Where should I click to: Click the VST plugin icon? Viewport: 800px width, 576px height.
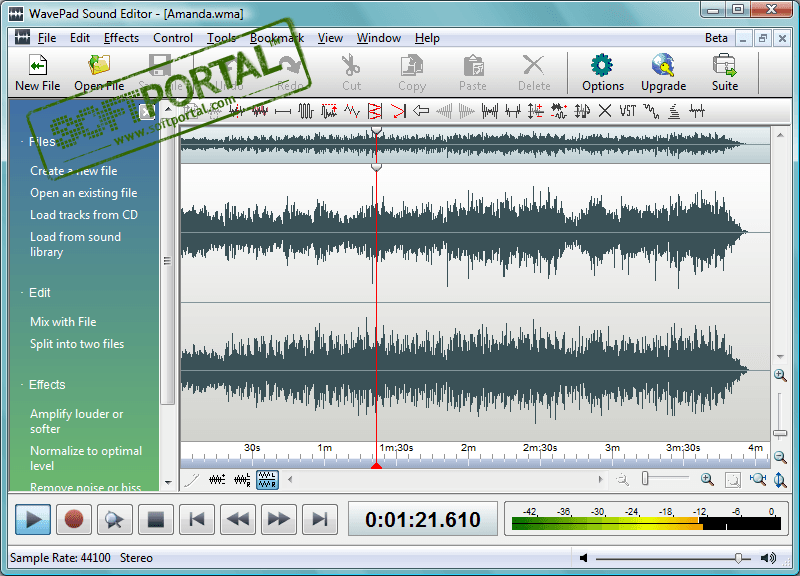(x=628, y=111)
